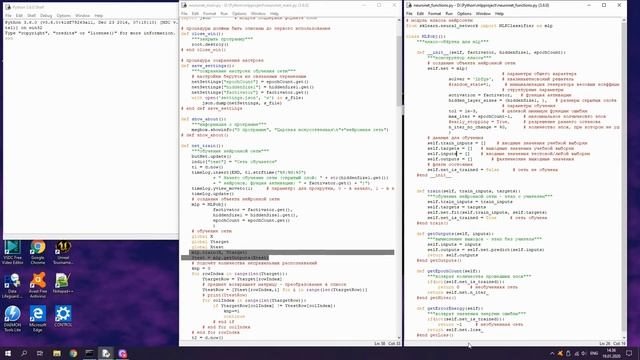Viewport: 640px width, 360px height.
Task: Open Edit menu in neuronet_functions window
Action: (420, 13)
